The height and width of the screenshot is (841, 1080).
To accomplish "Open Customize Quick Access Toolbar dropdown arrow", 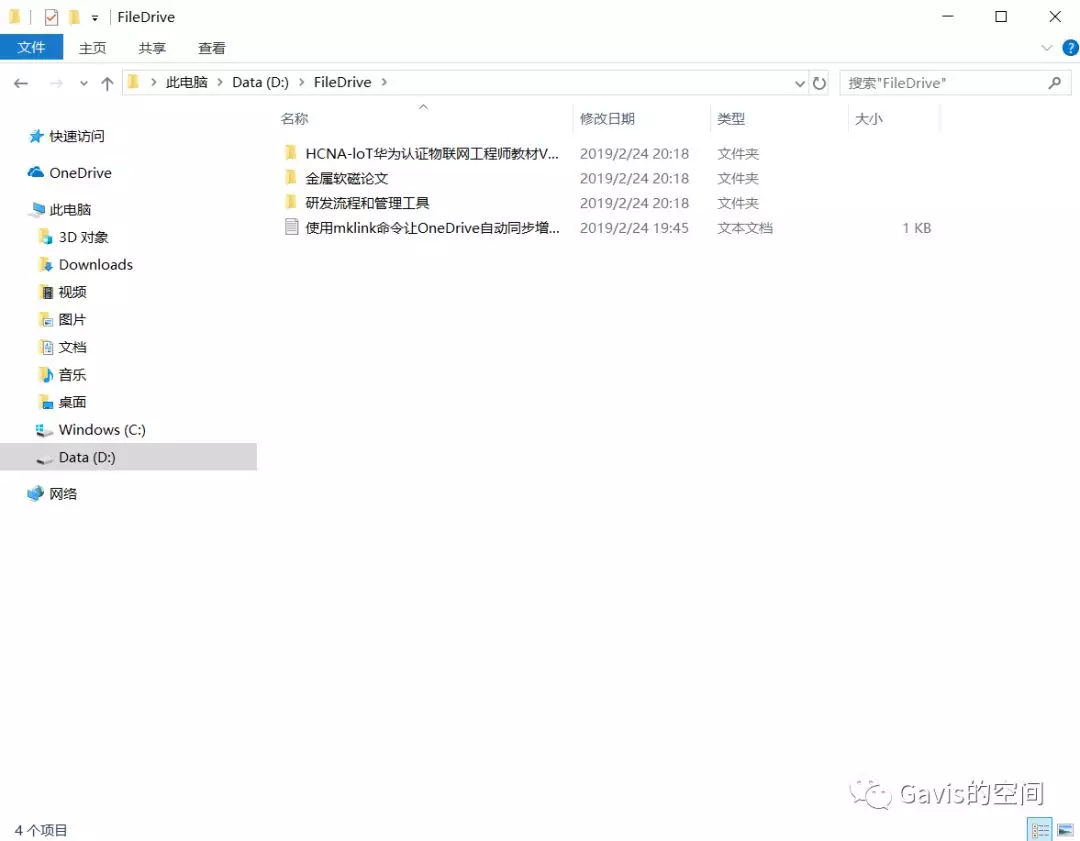I will 94,18.
